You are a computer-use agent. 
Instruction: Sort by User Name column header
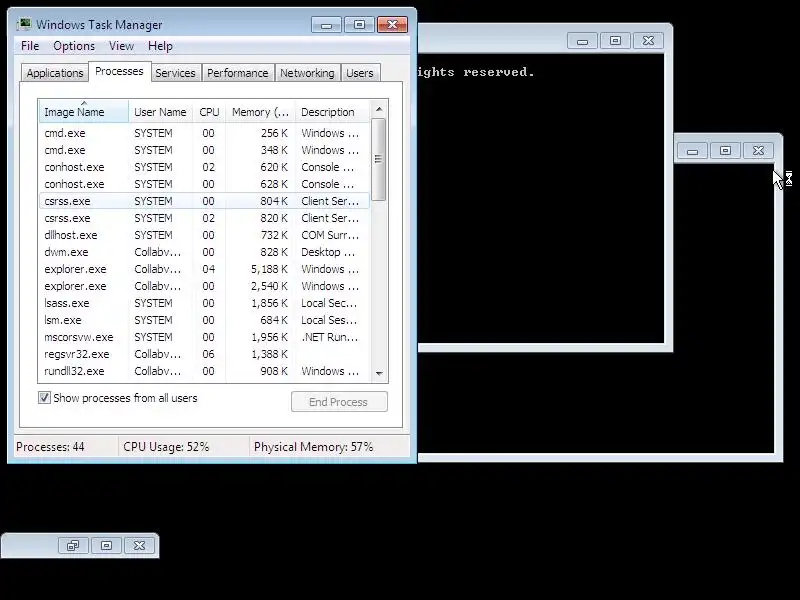click(x=160, y=112)
